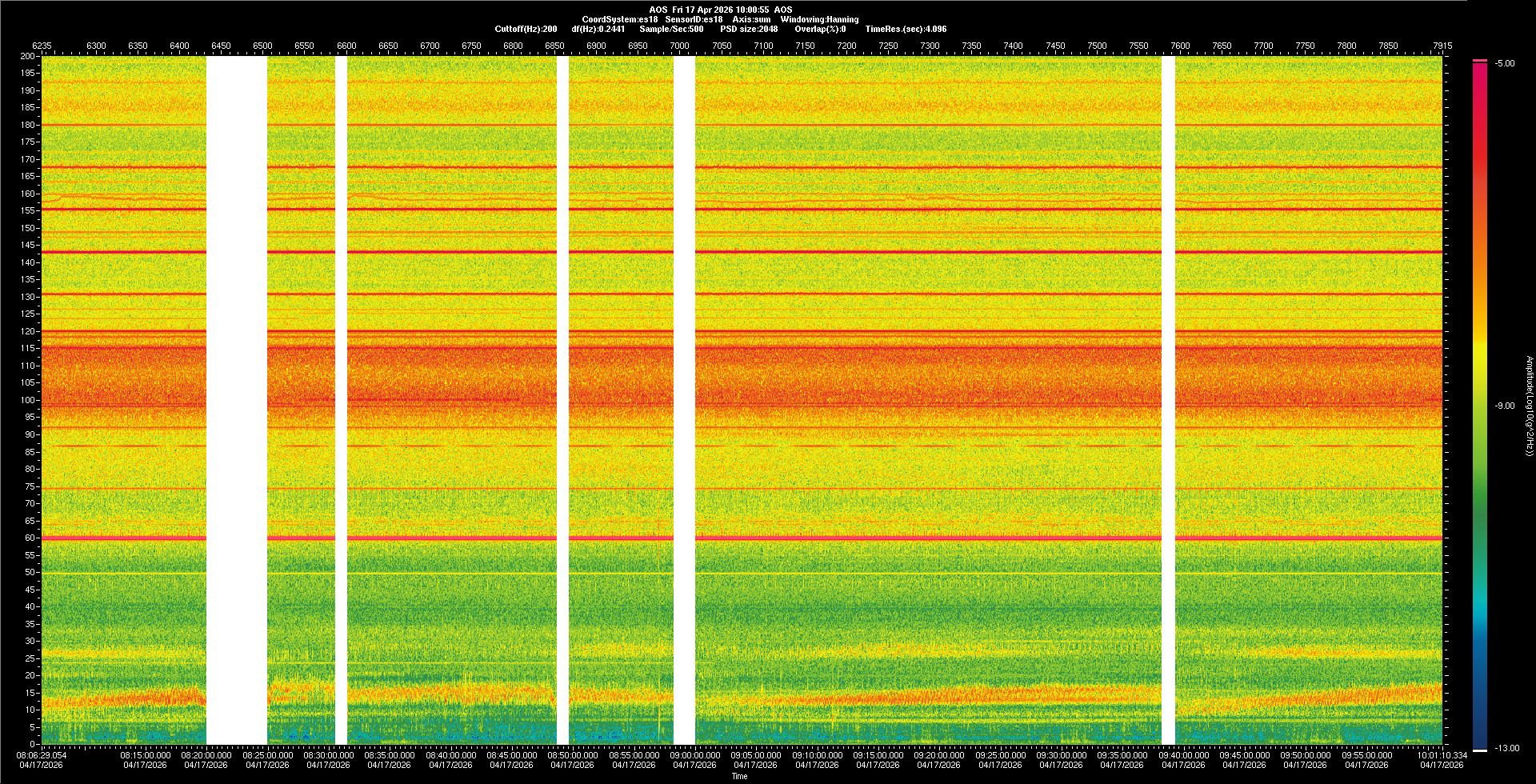This screenshot has height=784, width=1536.
Task: Click the widest white data gap near 08:20
Action: pyautogui.click(x=236, y=400)
